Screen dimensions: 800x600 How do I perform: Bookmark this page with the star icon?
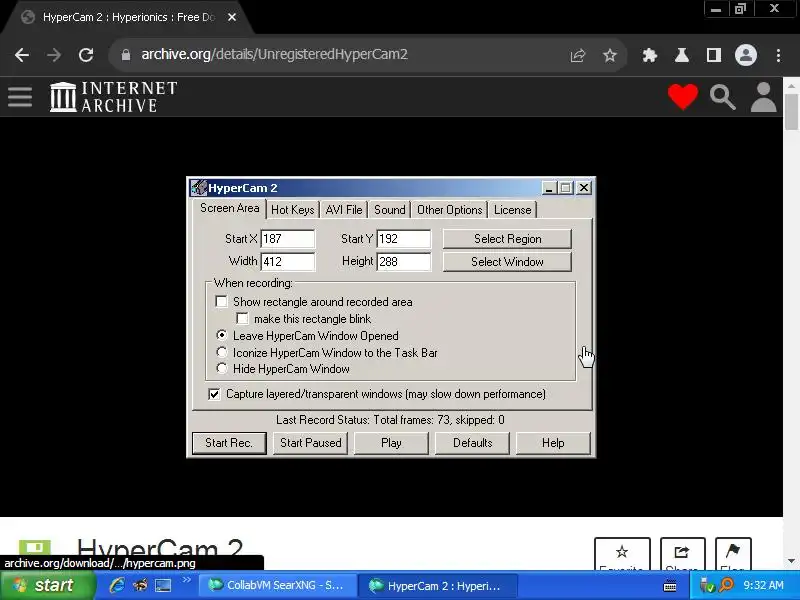[x=610, y=55]
